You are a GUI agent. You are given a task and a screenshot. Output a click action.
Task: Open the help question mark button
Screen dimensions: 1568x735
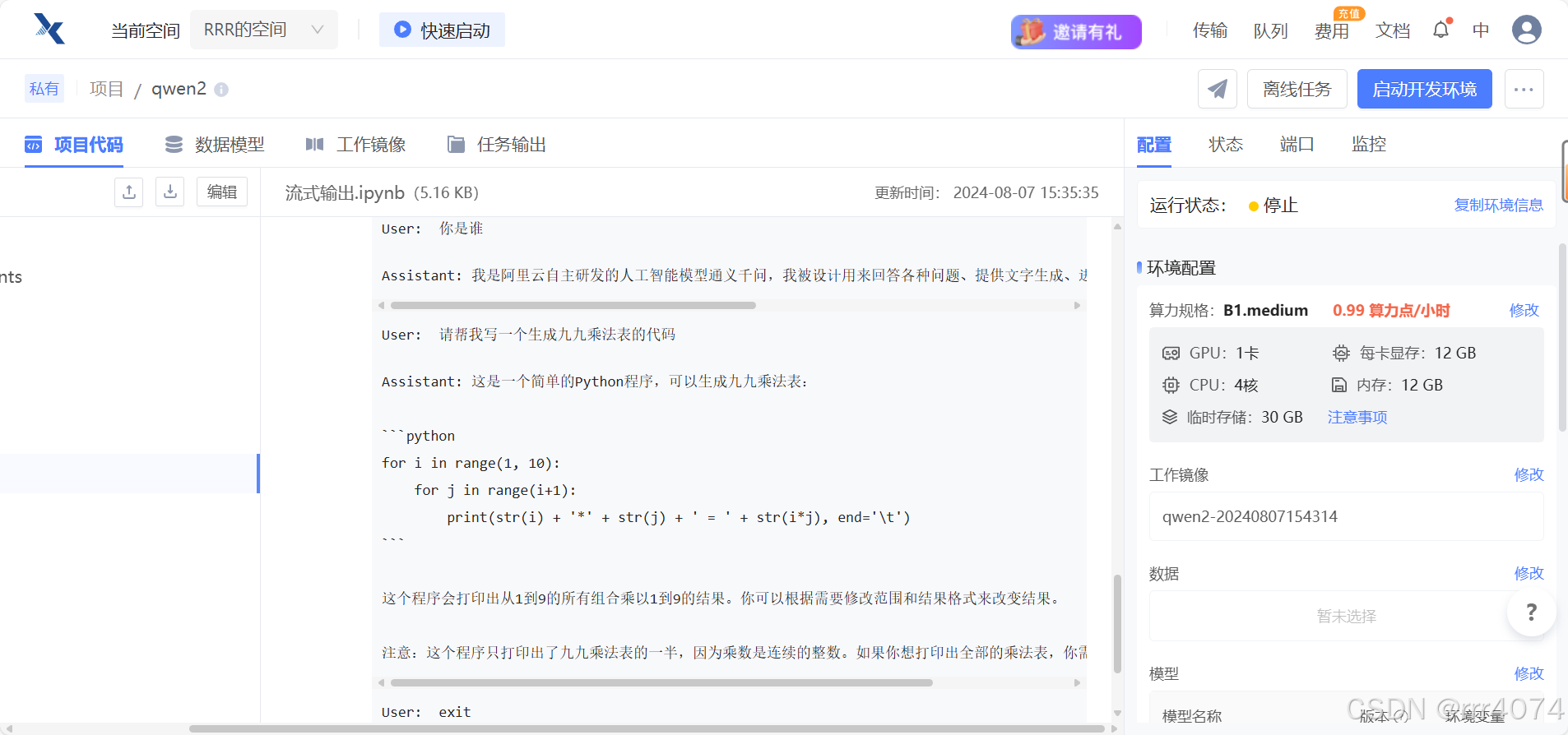click(x=1532, y=612)
